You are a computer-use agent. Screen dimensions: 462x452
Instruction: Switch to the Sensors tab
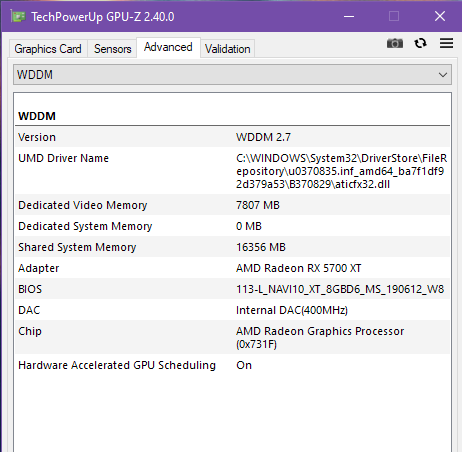tap(112, 49)
